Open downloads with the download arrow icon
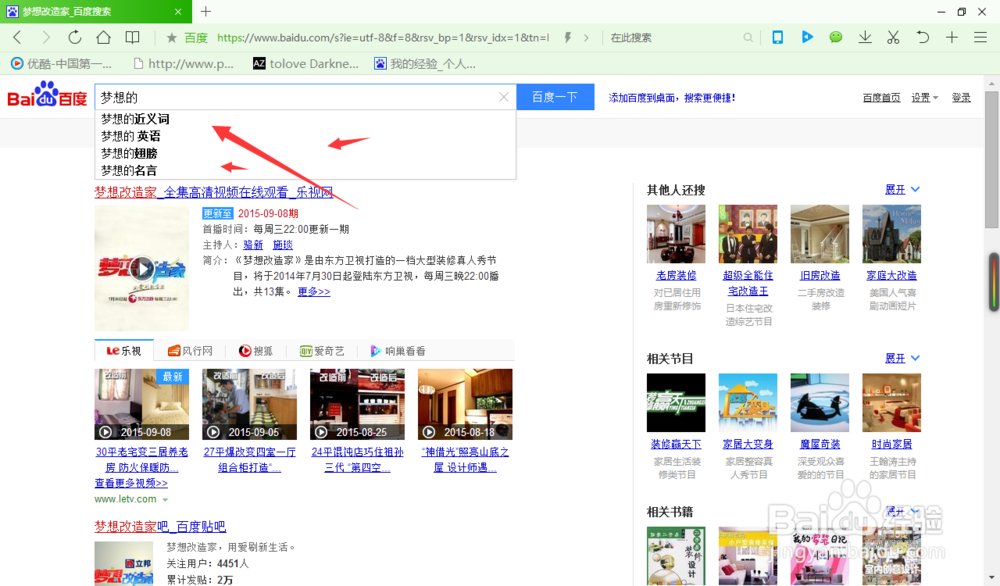Image resolution: width=1000 pixels, height=586 pixels. [x=865, y=38]
